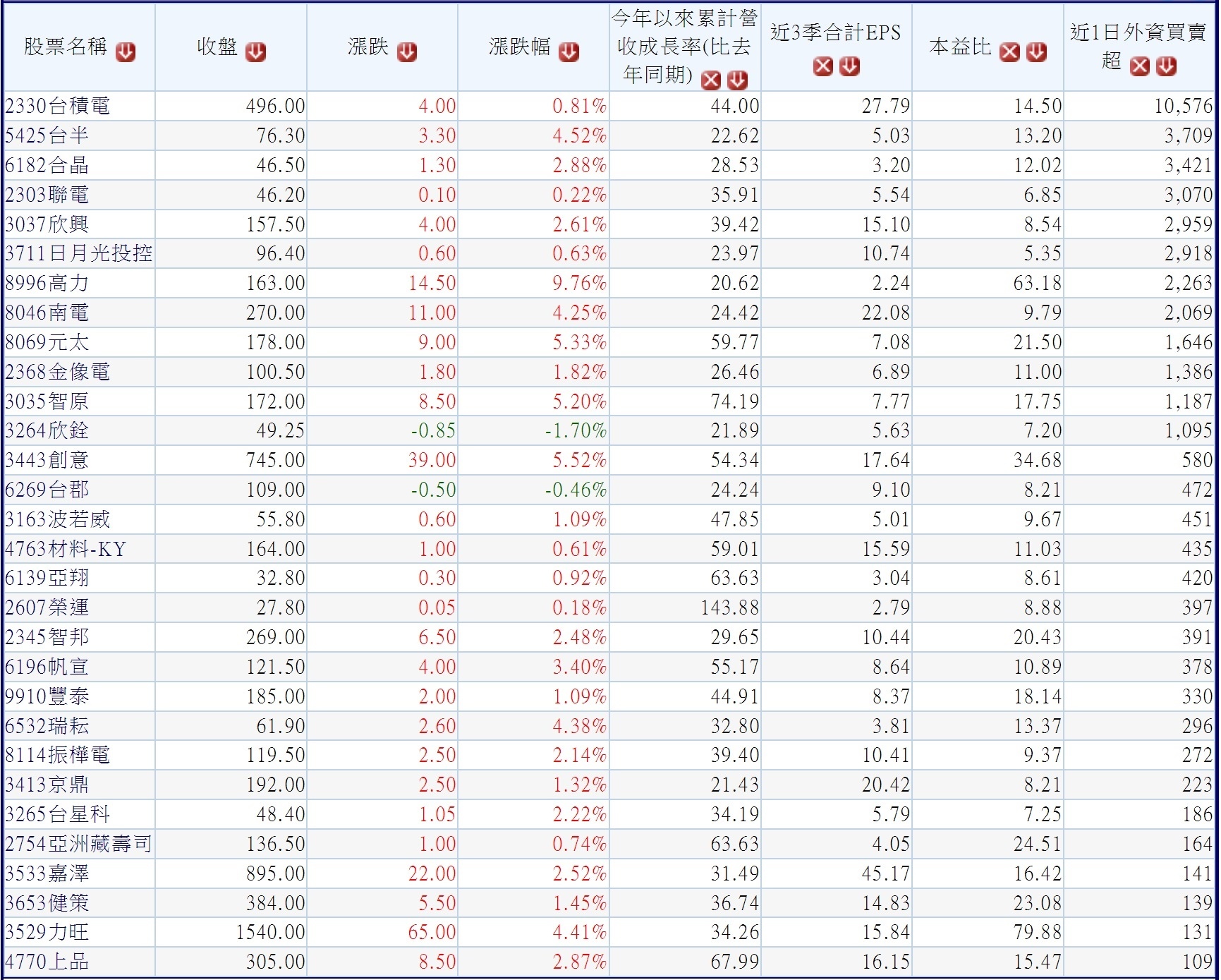Open stock 6269台郡
The image size is (1221, 980).
pos(47,490)
